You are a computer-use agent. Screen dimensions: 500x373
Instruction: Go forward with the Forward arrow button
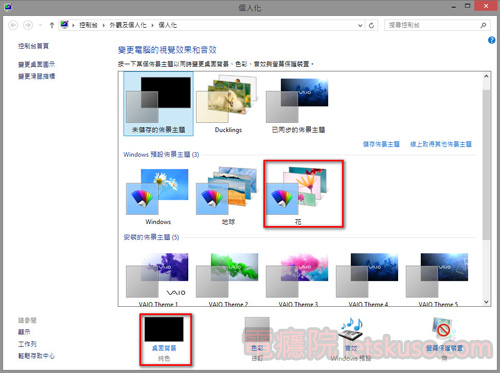pyautogui.click(x=28, y=25)
